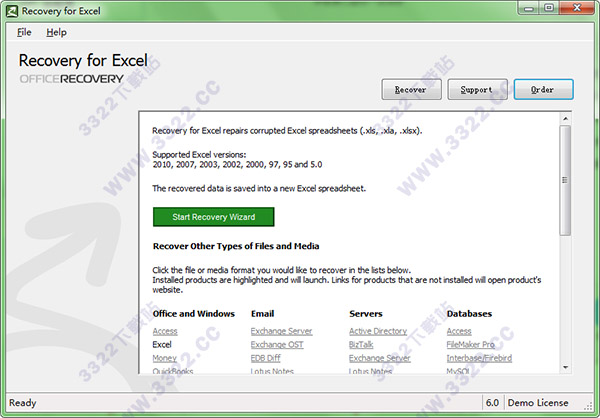600x418 pixels.
Task: Click the scroll down arrow of the content pane
Action: (565, 367)
